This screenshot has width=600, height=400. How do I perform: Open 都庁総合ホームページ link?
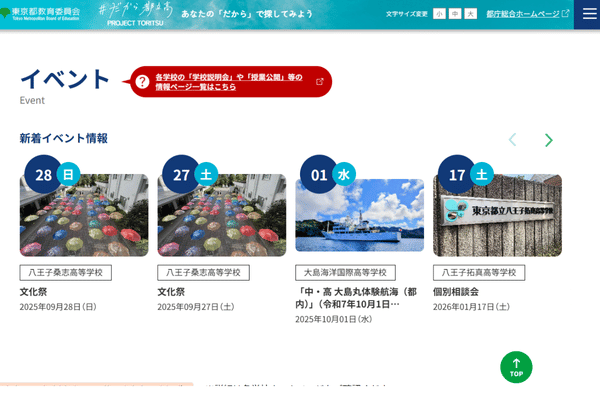[x=527, y=14]
